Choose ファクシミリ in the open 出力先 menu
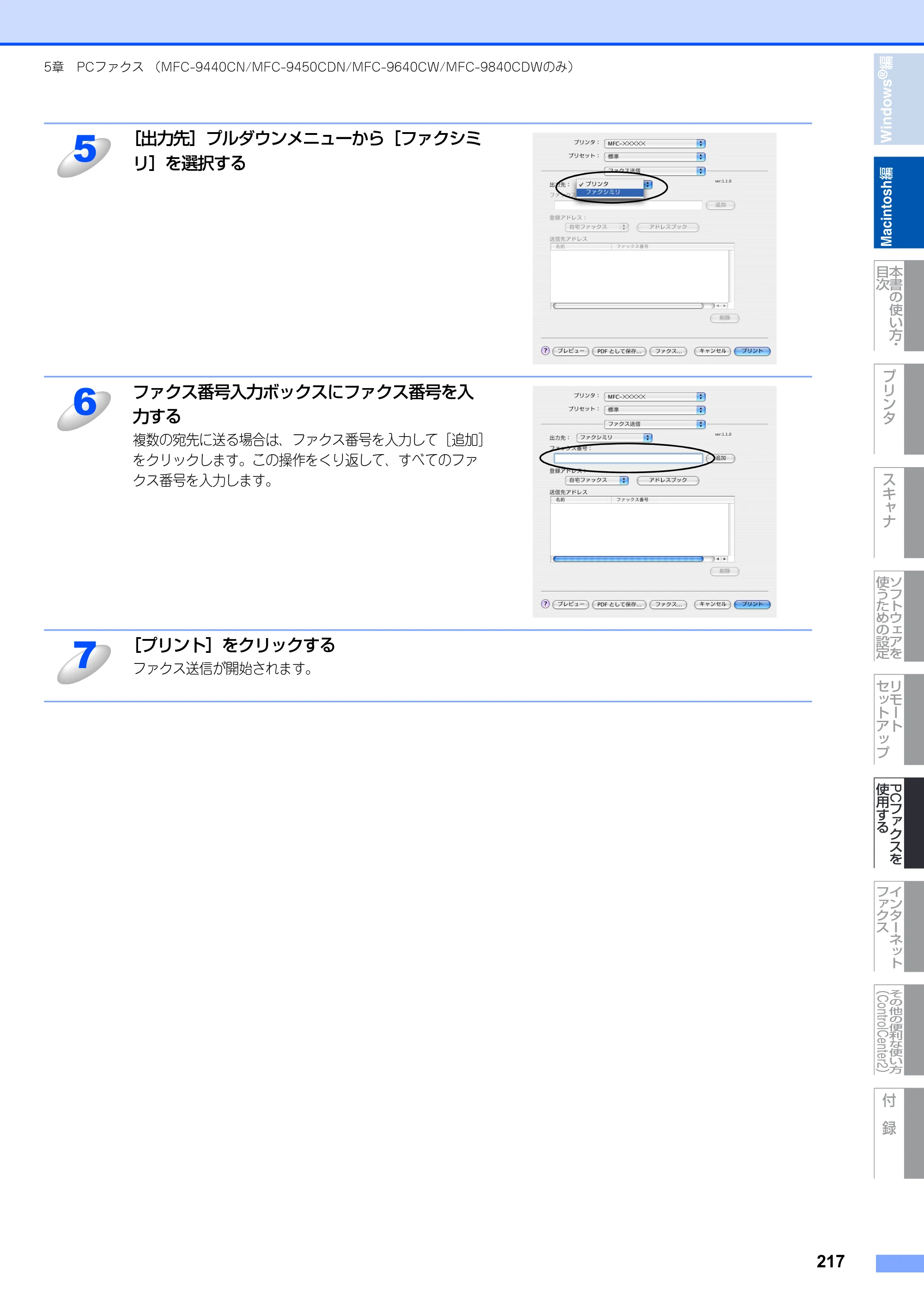 609,192
